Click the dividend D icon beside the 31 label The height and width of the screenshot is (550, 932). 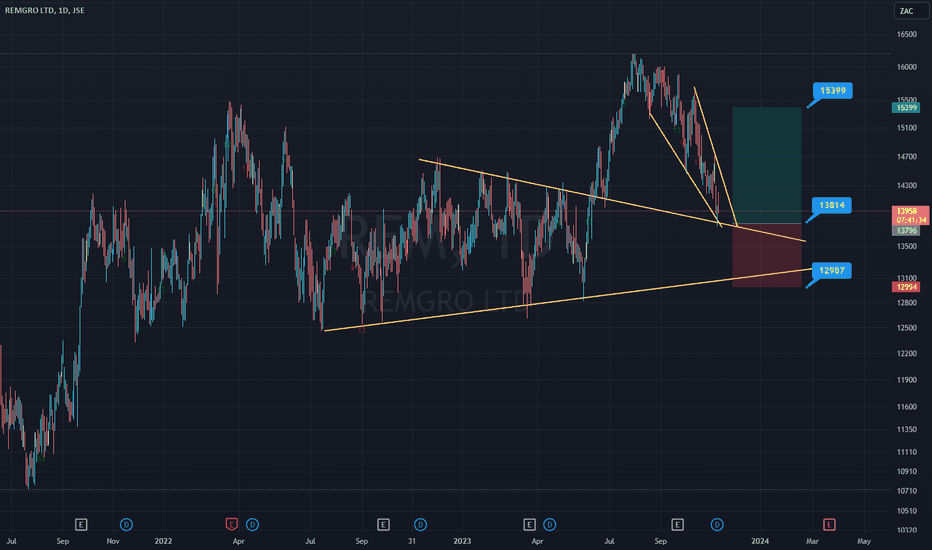tap(420, 524)
